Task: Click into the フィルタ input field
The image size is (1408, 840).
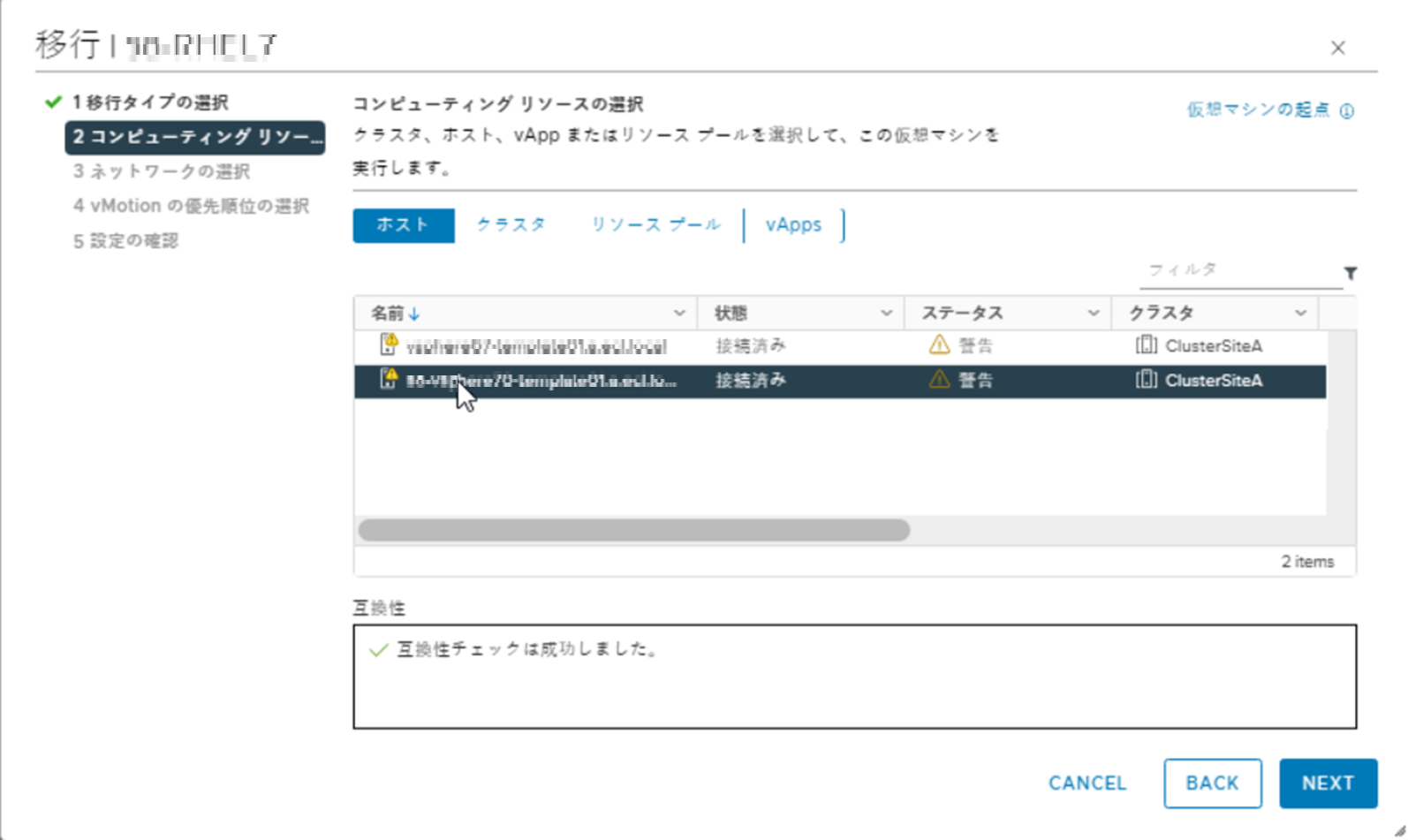Action: tap(1237, 270)
